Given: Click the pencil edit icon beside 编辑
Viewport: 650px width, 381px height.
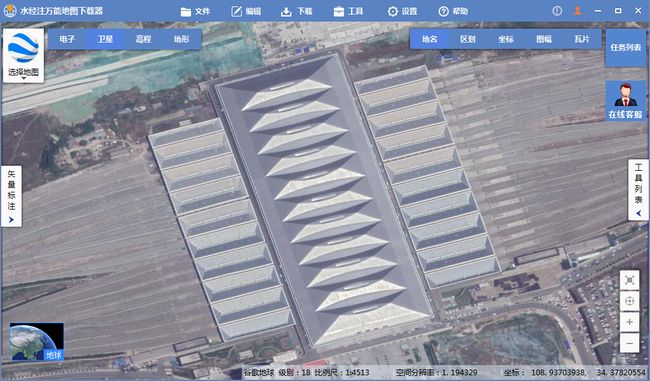Looking at the screenshot, I should tap(236, 11).
